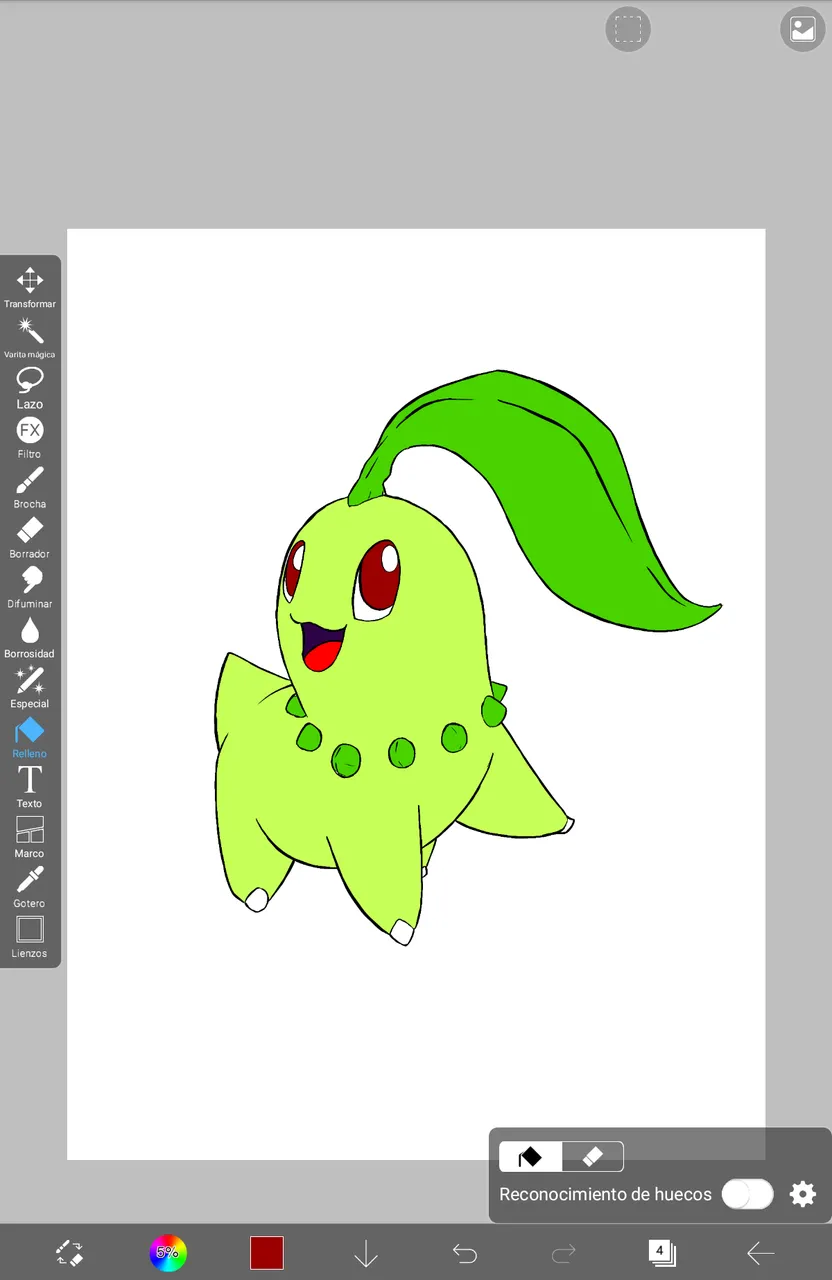Select the Relleno fill tool

(x=30, y=738)
